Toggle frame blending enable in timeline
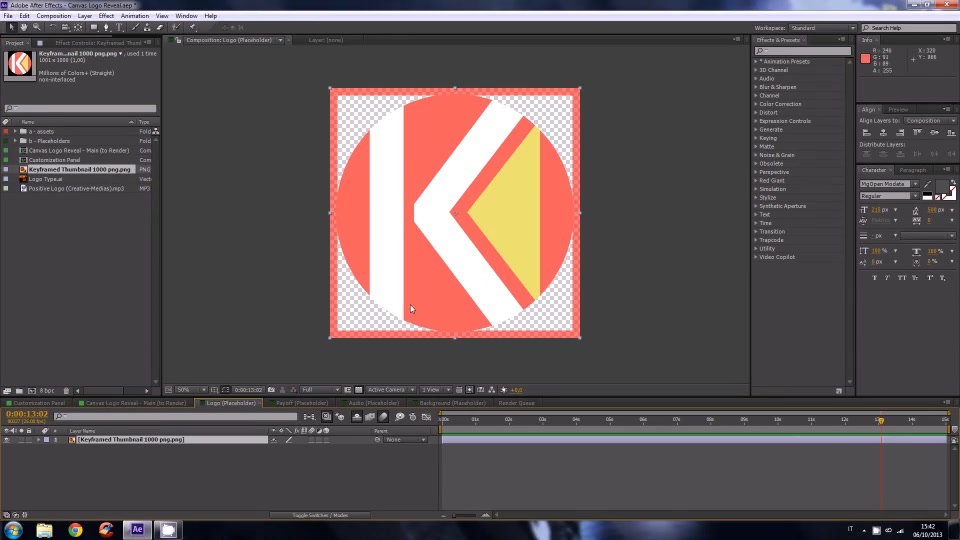Image resolution: width=960 pixels, height=540 pixels. point(370,417)
